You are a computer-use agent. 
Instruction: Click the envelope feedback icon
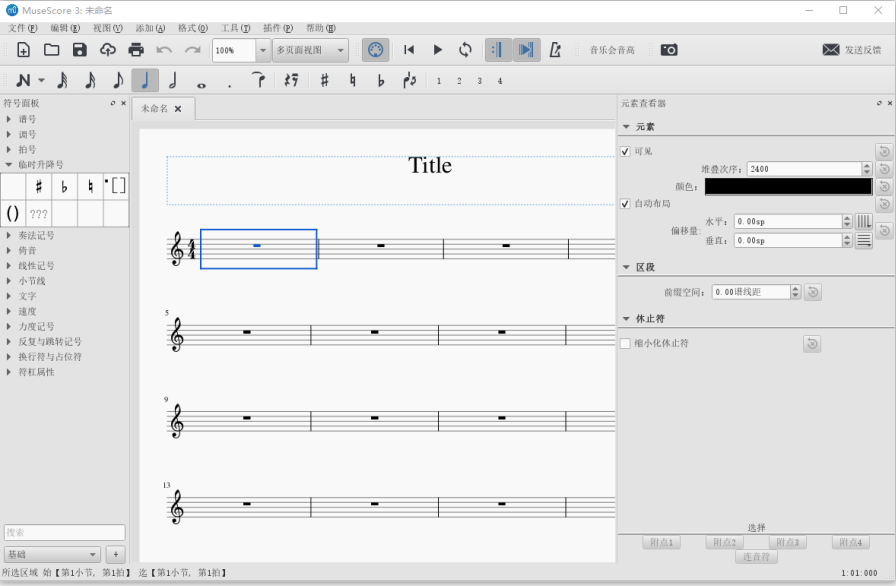pyautogui.click(x=831, y=50)
